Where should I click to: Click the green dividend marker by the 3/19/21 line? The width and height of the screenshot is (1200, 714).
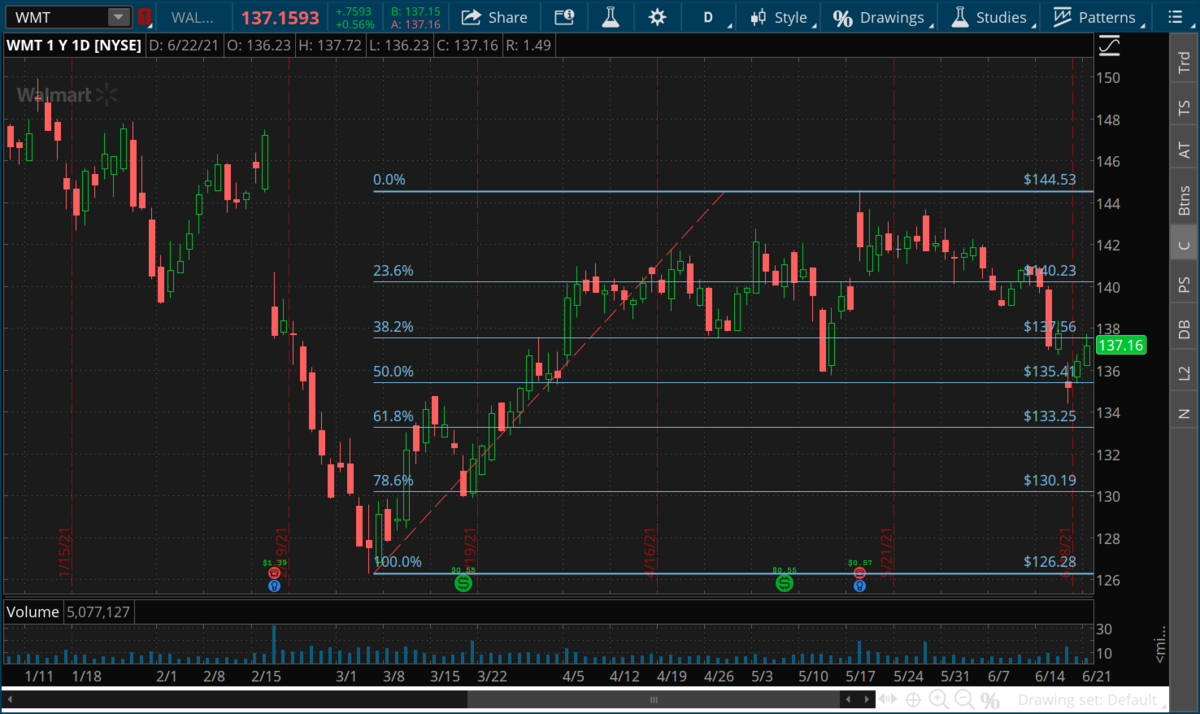463,582
